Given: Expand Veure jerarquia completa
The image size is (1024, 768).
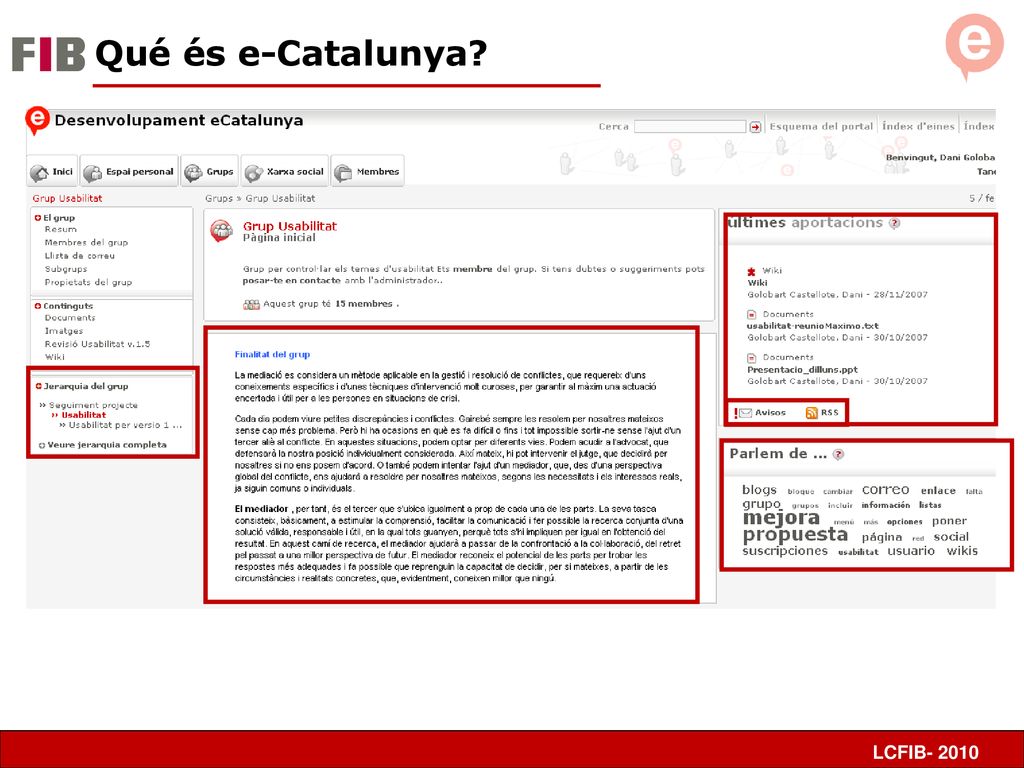Looking at the screenshot, I should click(106, 445).
